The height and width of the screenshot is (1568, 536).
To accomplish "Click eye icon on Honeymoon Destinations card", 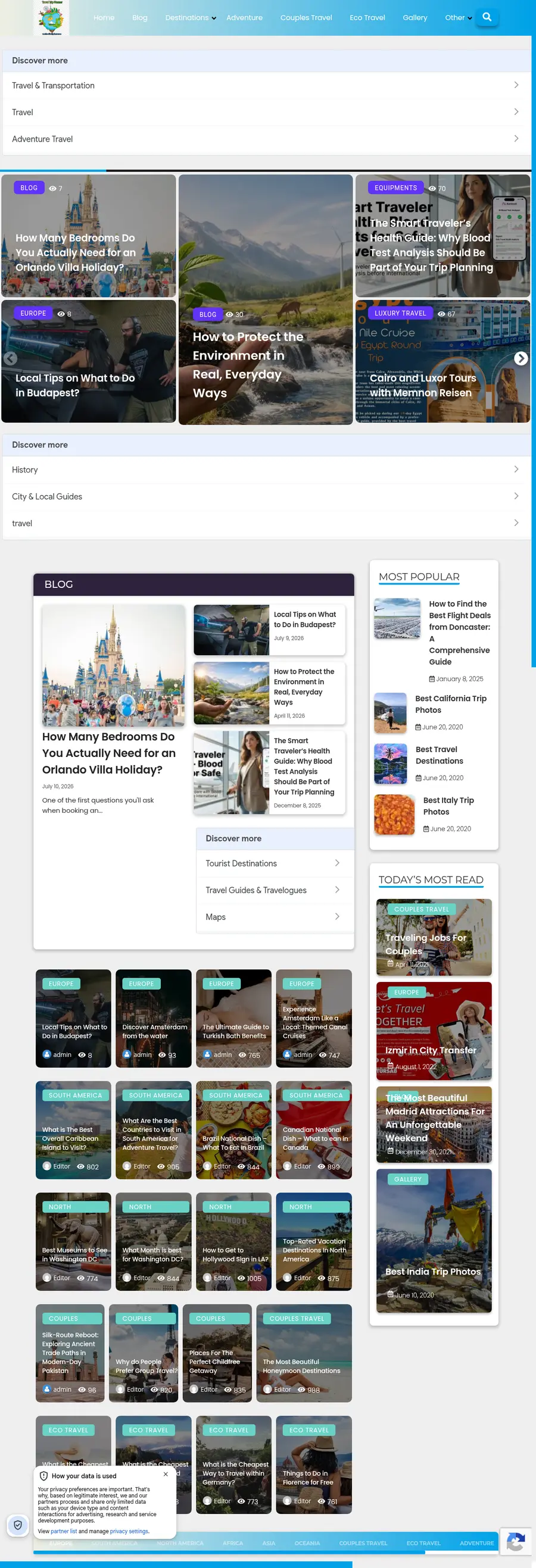I will 301,1389.
